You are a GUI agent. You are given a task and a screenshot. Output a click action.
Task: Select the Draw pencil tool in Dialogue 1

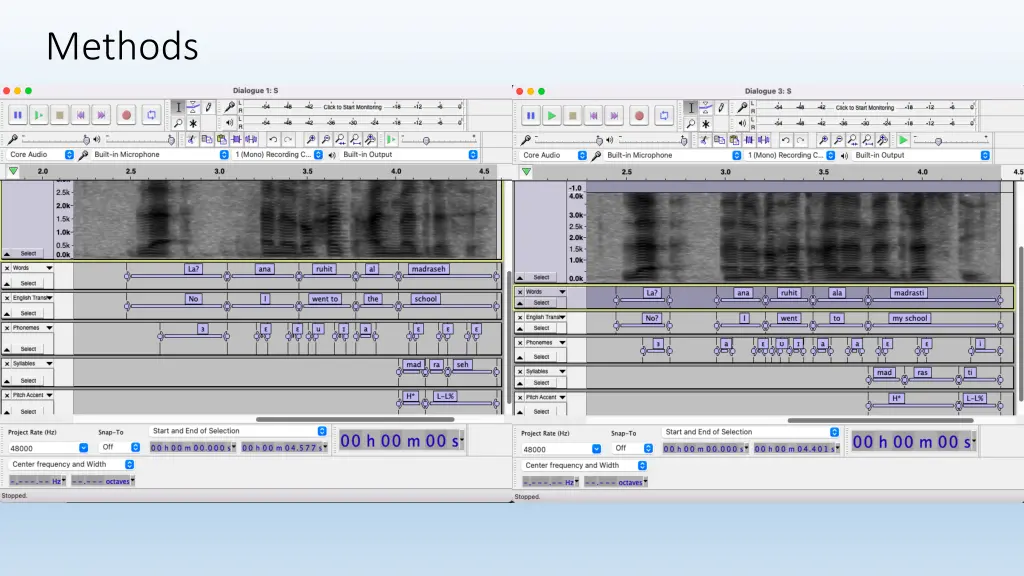(x=208, y=107)
